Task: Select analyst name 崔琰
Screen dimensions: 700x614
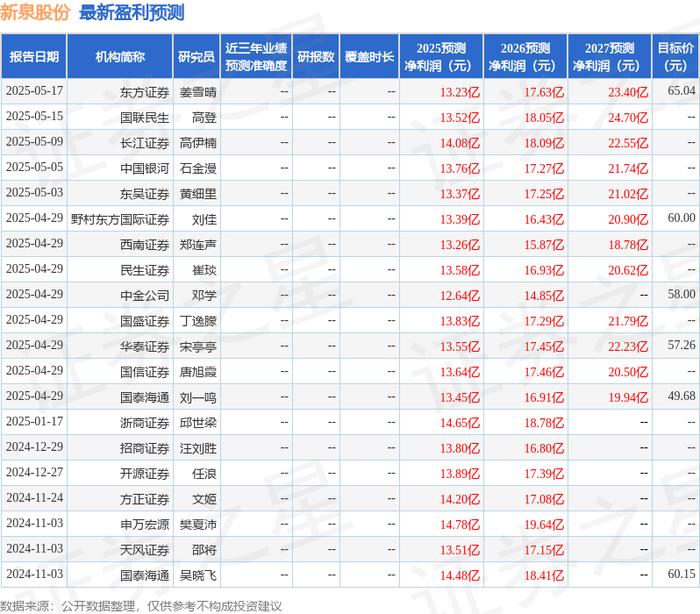Action: pos(204,271)
